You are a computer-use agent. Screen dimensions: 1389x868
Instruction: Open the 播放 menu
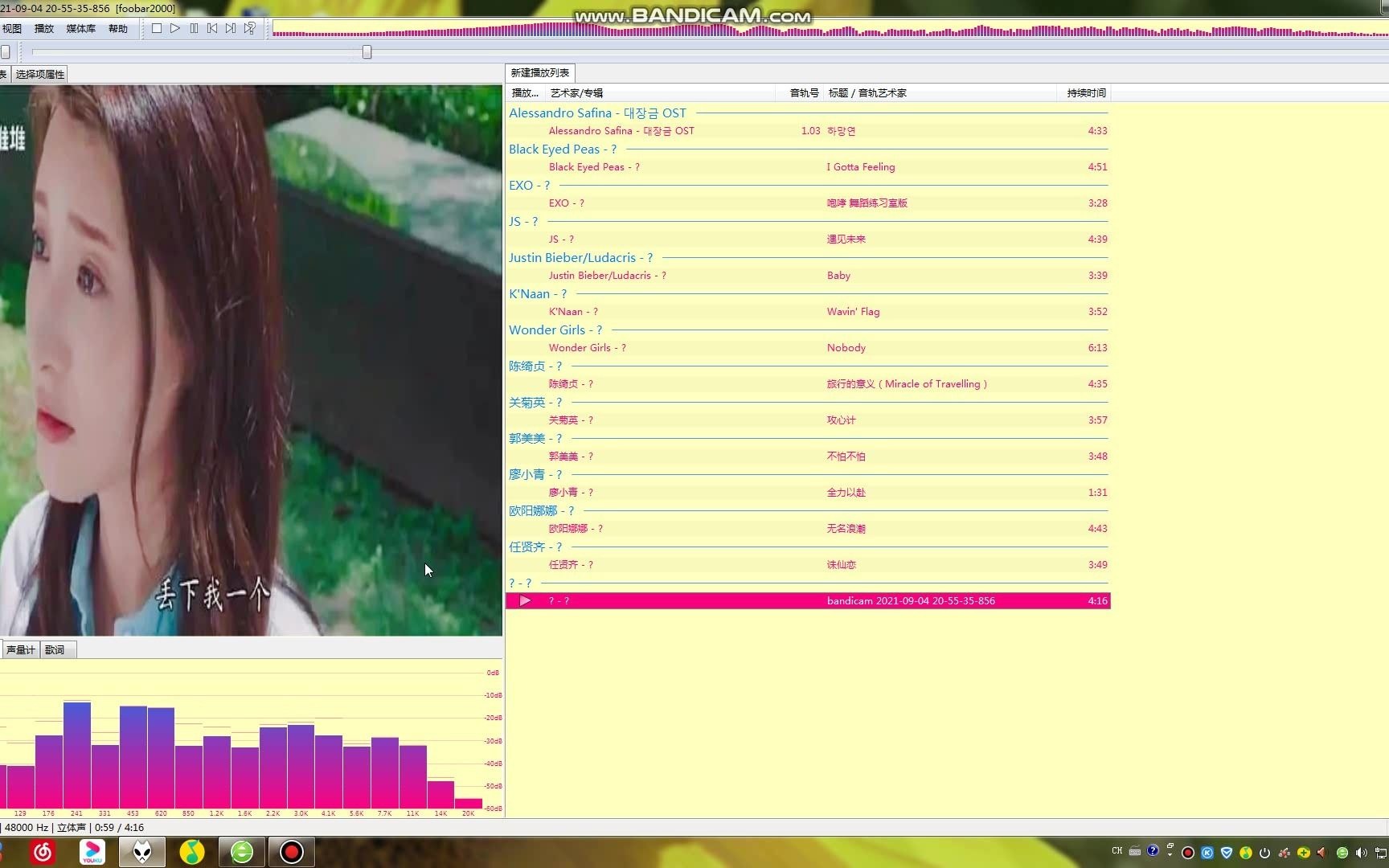point(44,28)
